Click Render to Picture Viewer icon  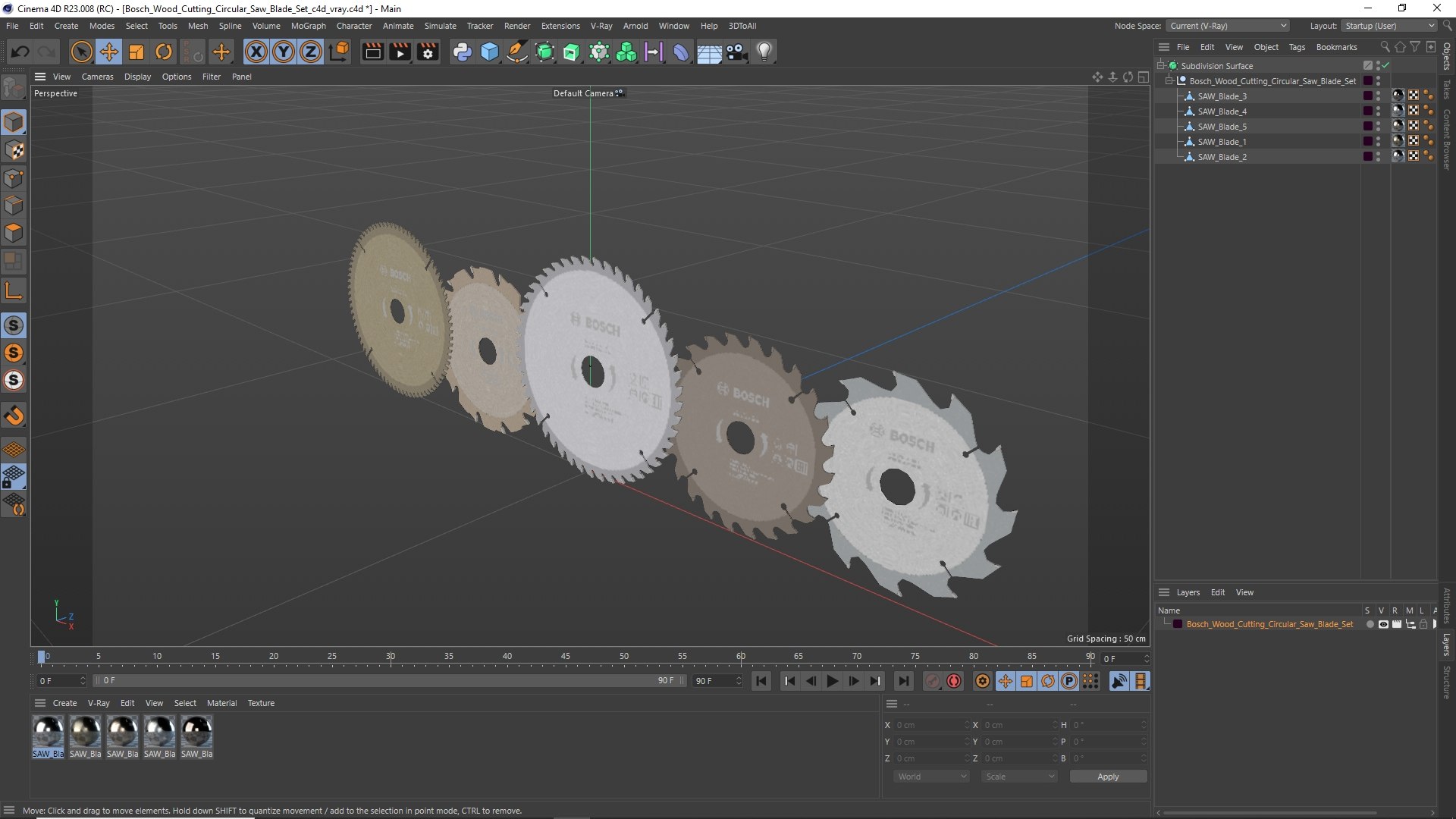[400, 52]
